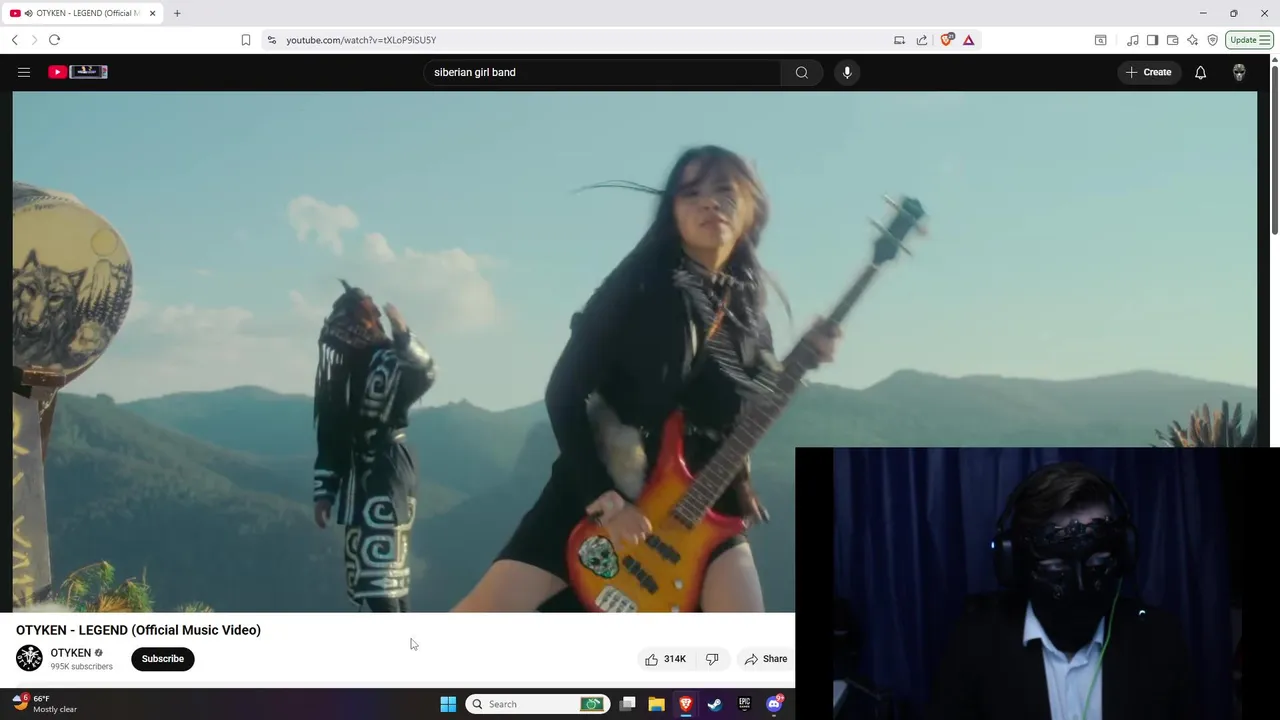Open OTYKEN channel avatar
Viewport: 1280px width, 720px height.
coord(29,658)
